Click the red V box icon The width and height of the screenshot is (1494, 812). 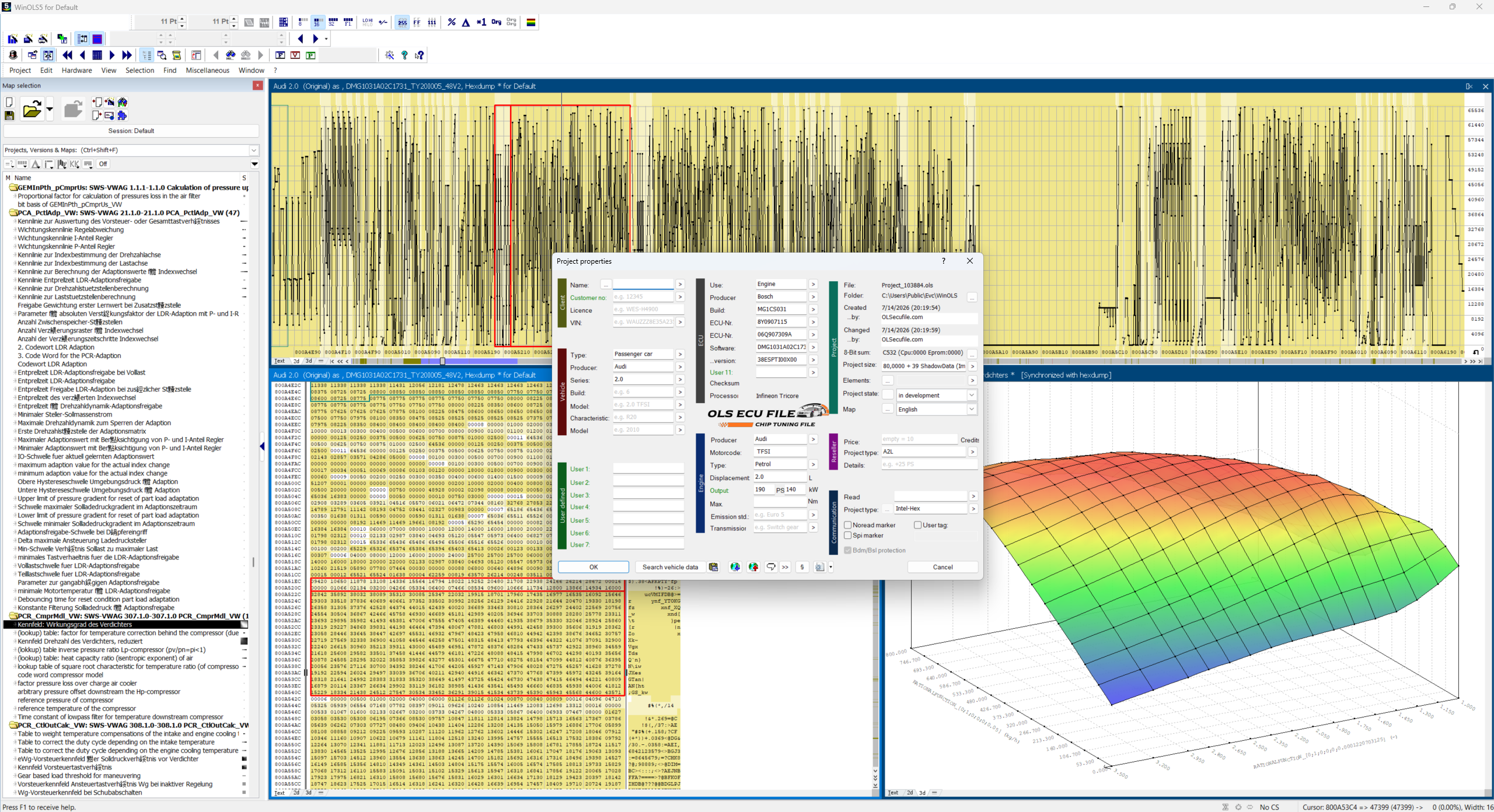pyautogui.click(x=295, y=55)
